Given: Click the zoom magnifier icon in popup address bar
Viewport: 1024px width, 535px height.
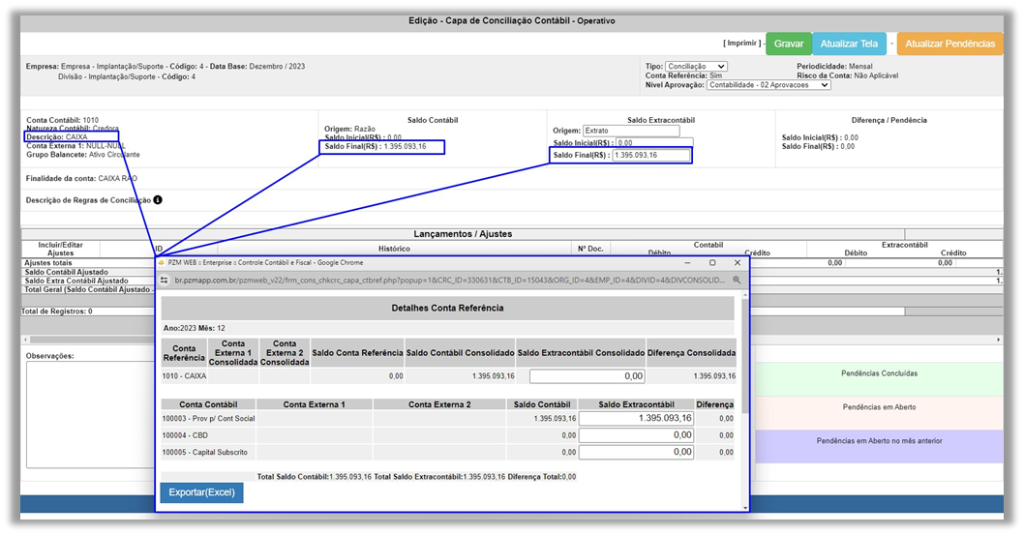Looking at the screenshot, I should (737, 281).
